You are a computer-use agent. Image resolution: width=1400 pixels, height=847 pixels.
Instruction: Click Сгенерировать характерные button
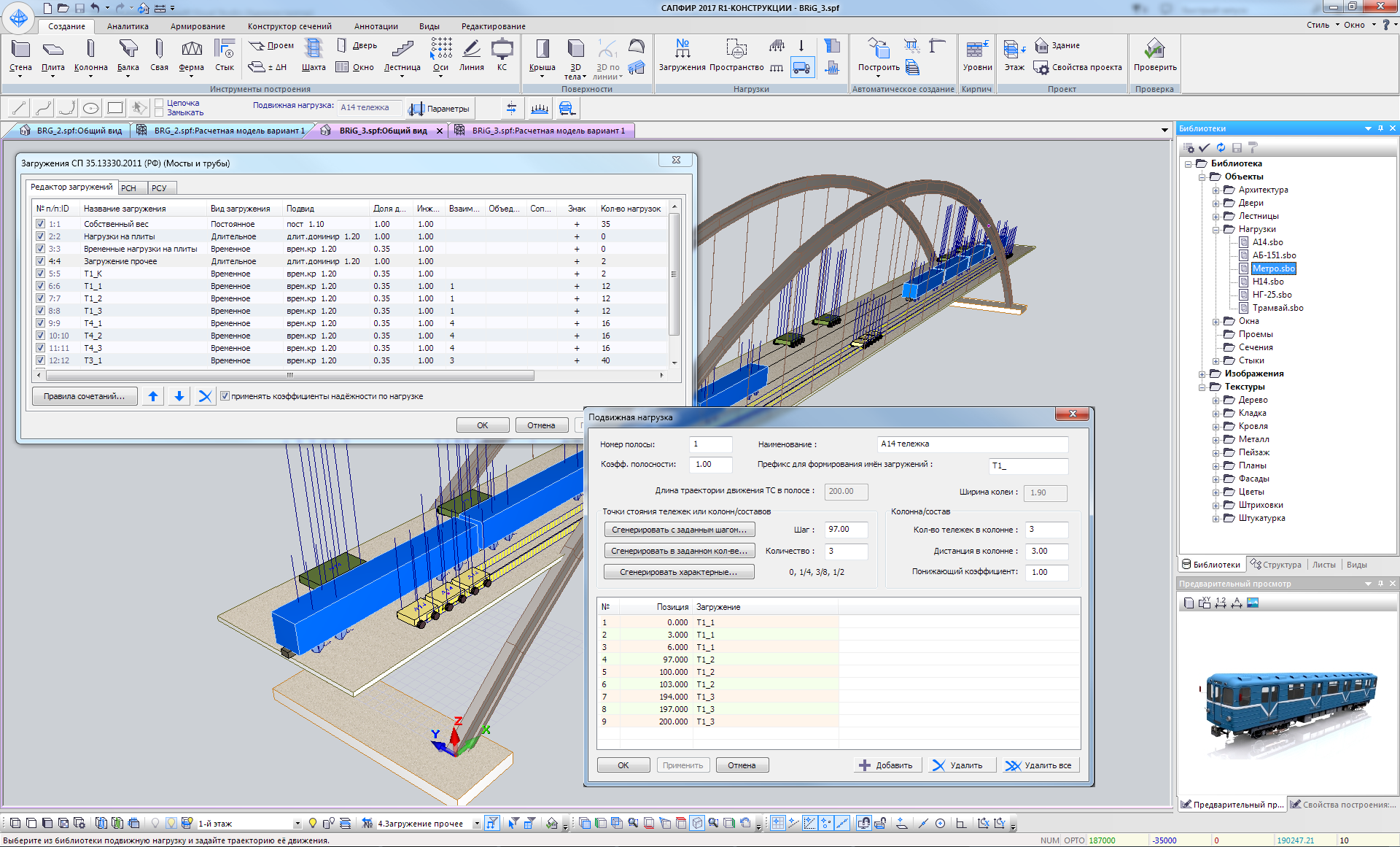pyautogui.click(x=678, y=572)
